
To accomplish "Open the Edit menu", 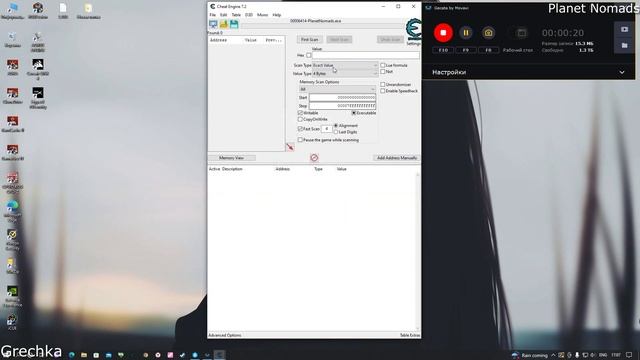I will [223, 15].
